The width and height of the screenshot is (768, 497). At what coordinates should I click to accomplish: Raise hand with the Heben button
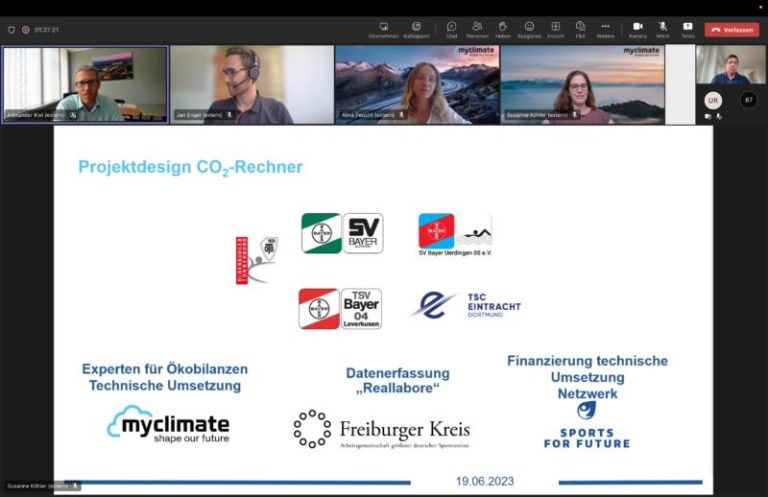[x=503, y=29]
